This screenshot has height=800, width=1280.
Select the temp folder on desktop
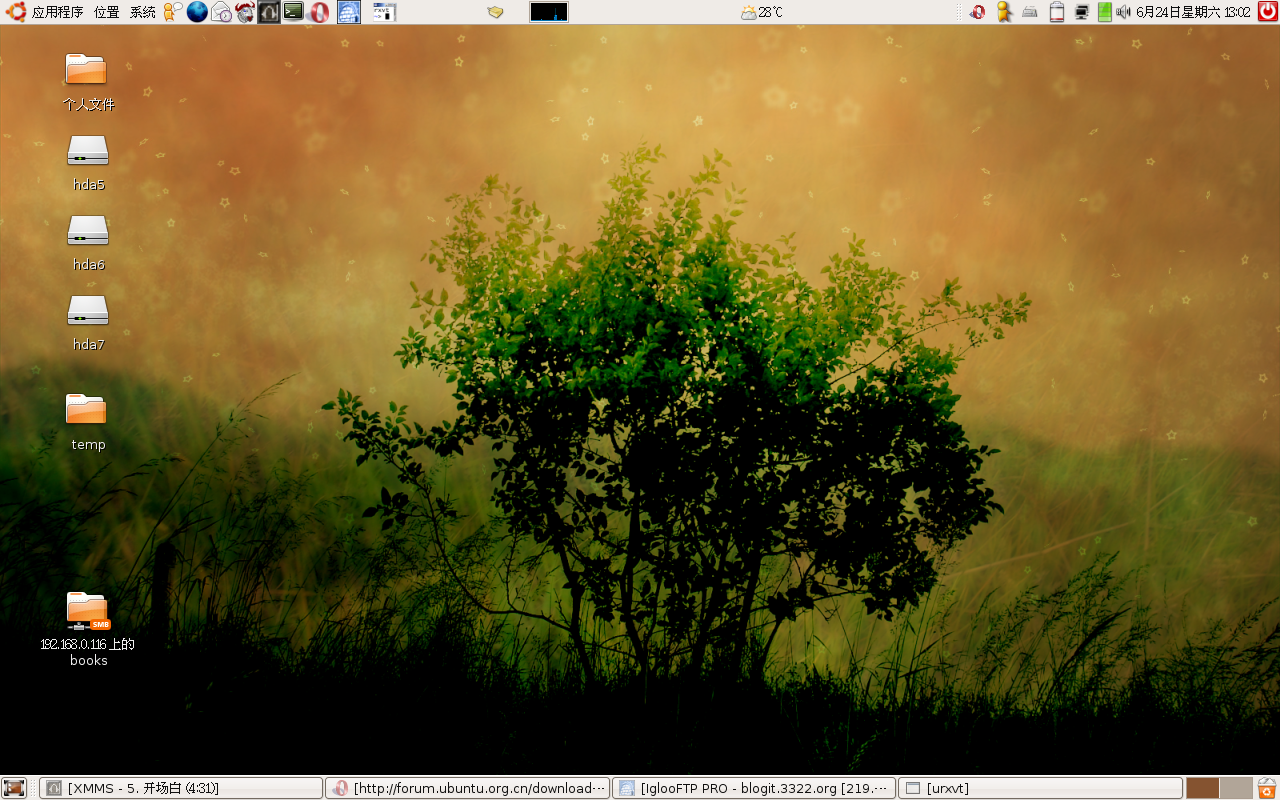pos(88,422)
